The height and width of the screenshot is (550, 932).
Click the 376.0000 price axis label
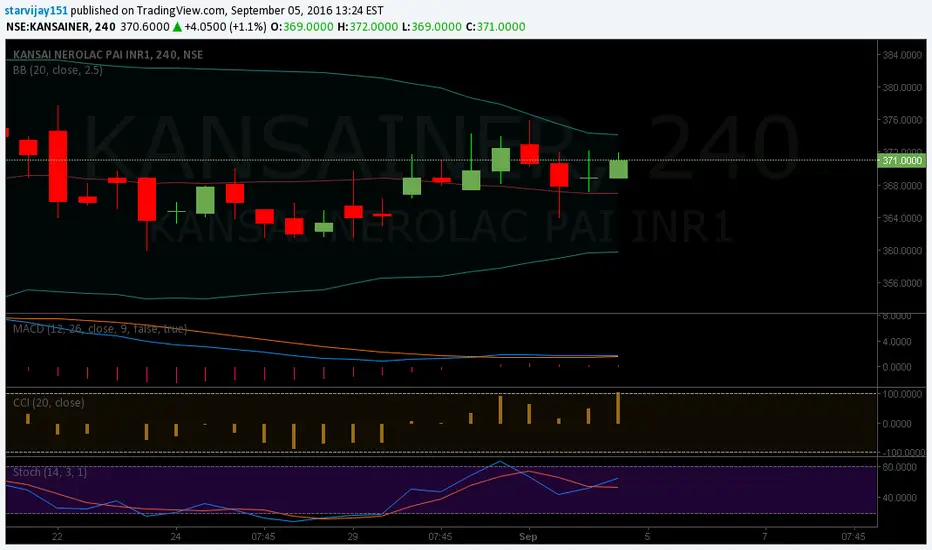click(902, 120)
